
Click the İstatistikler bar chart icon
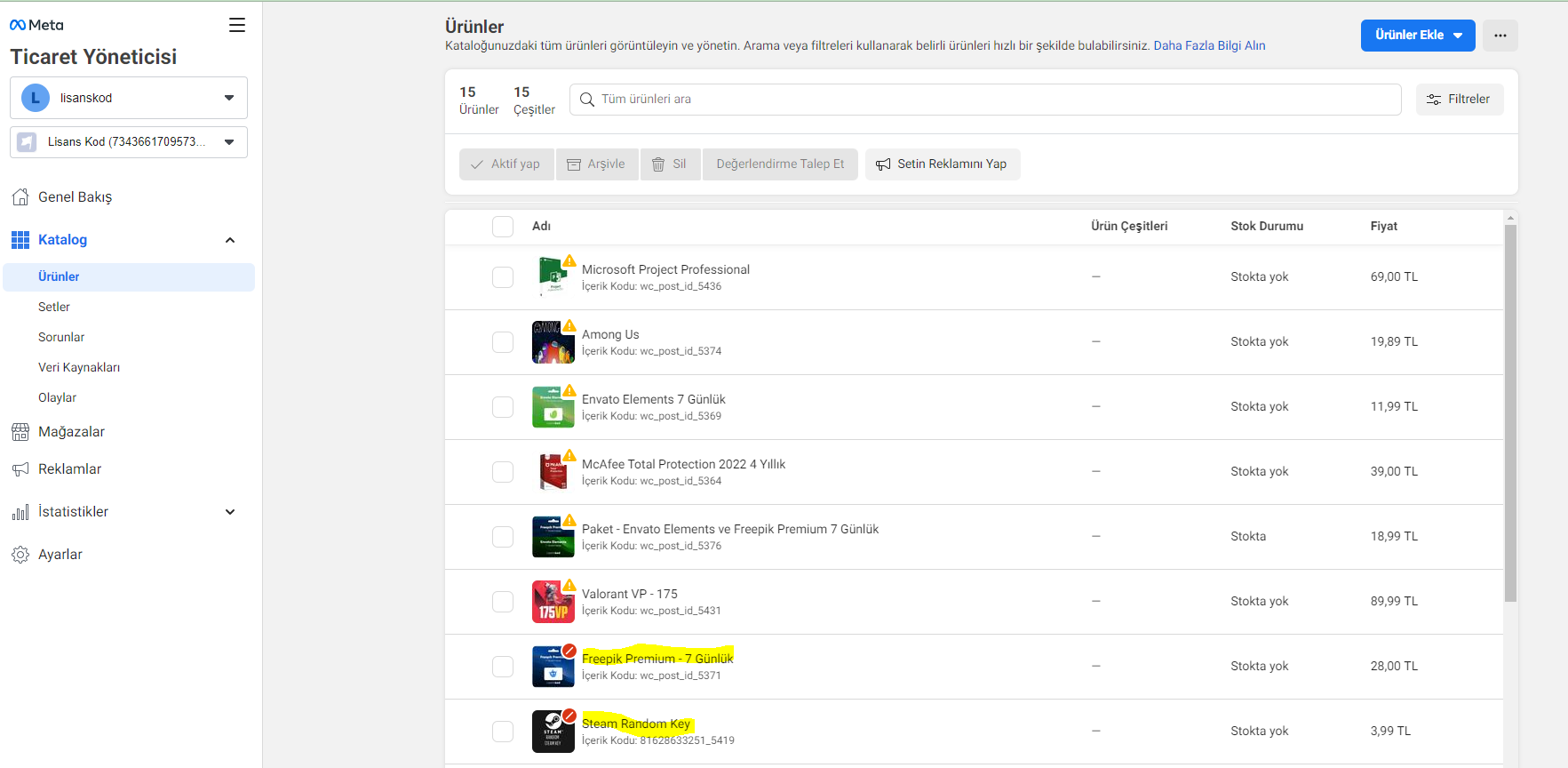coord(20,512)
